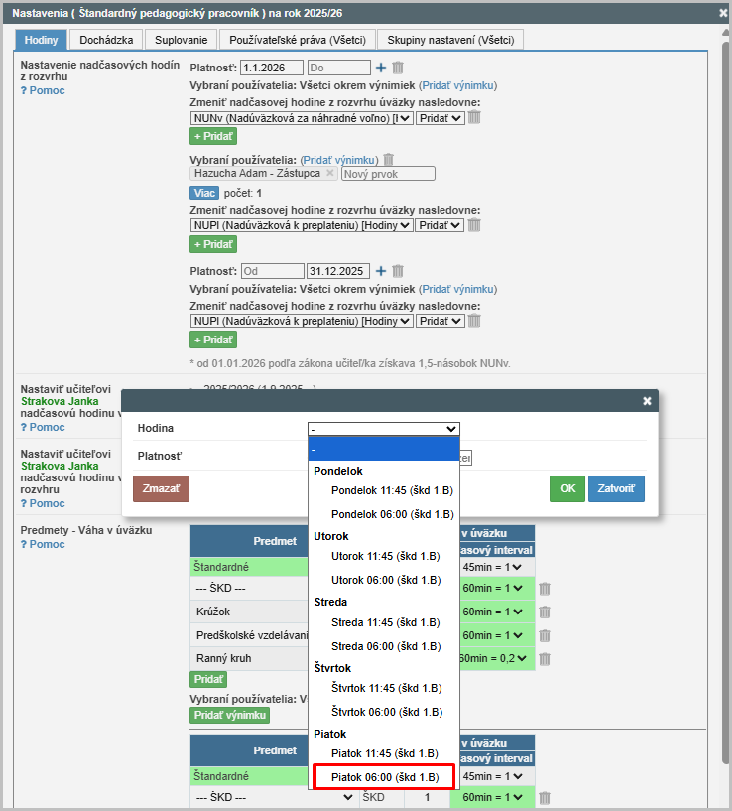Open the Suplovanie tab
This screenshot has width=732, height=811.
[x=181, y=40]
